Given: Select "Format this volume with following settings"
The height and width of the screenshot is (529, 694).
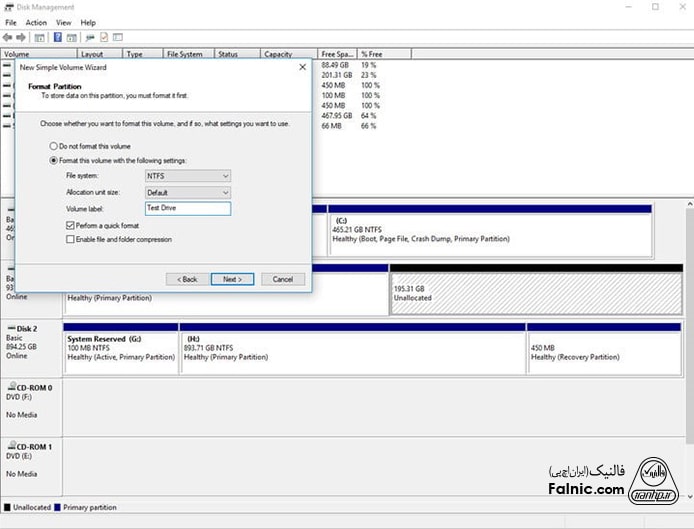Looking at the screenshot, I should point(54,160).
